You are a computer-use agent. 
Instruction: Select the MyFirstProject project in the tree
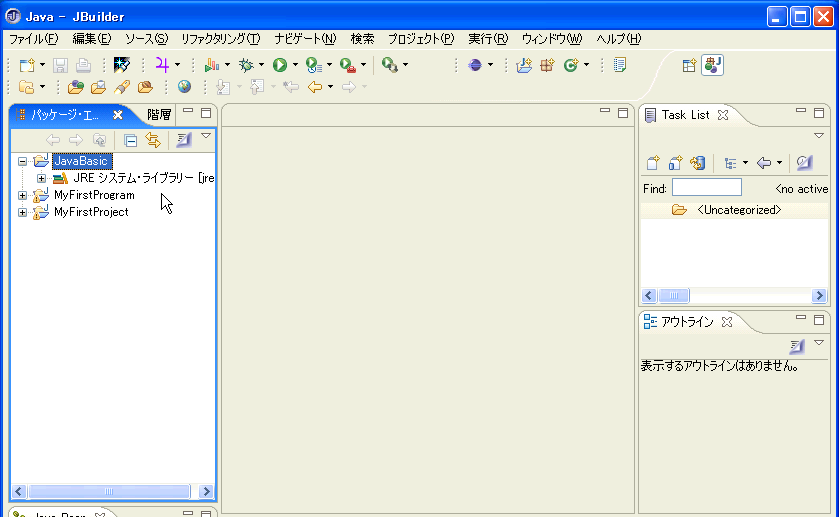coord(91,212)
